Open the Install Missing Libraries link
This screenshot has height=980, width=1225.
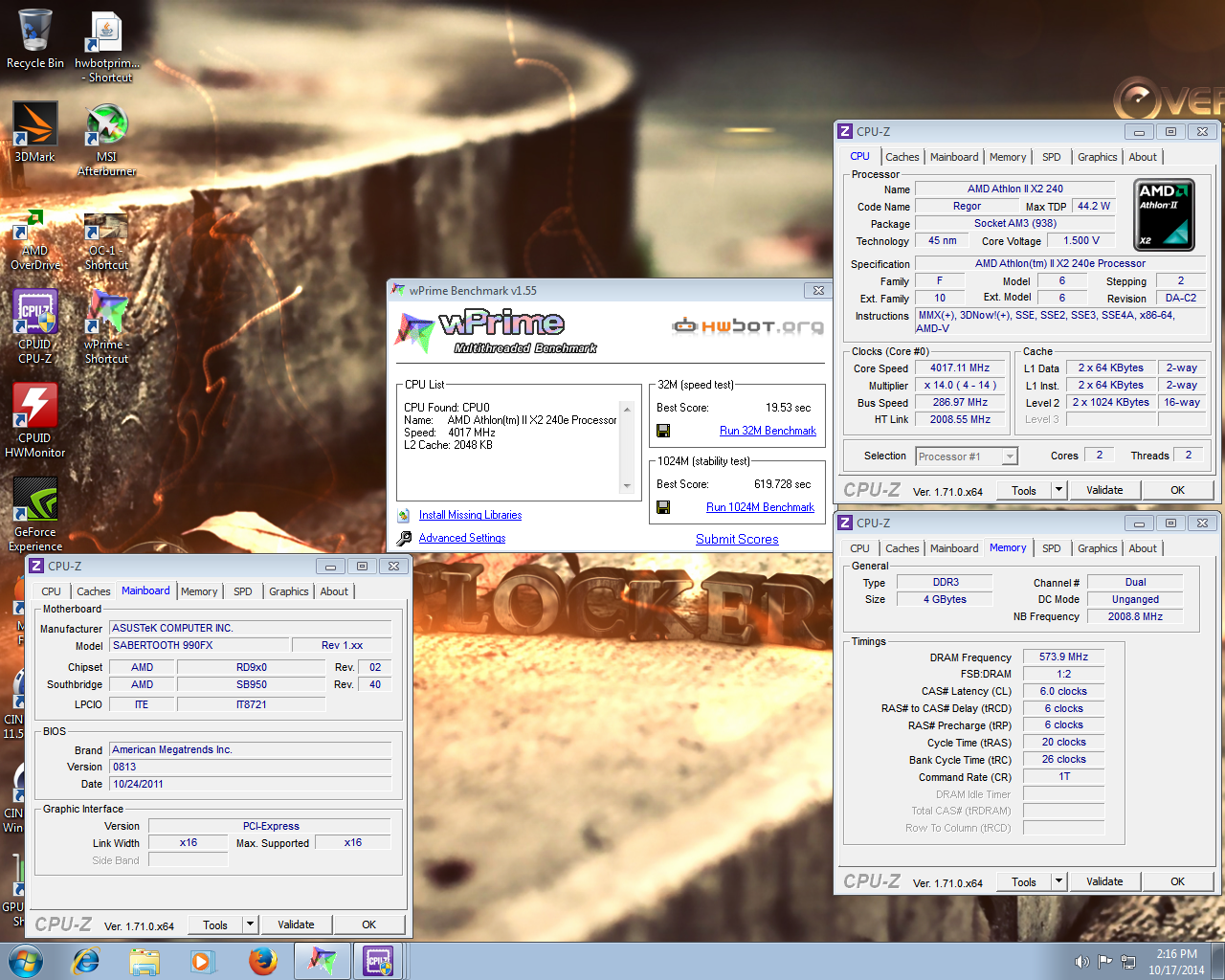(x=470, y=515)
